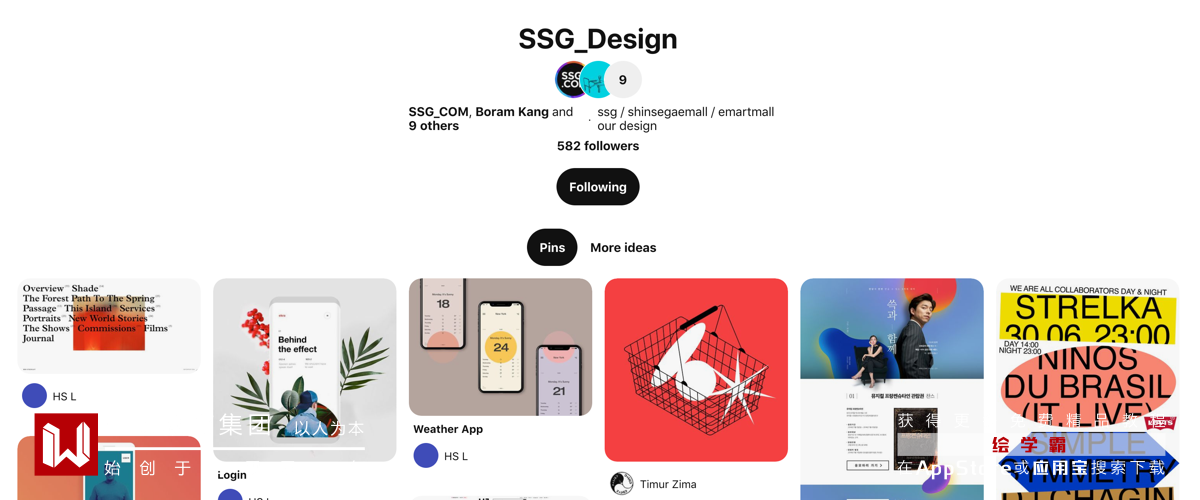Open the Korean man poster pin
This screenshot has height=500, width=1200.
click(892, 389)
